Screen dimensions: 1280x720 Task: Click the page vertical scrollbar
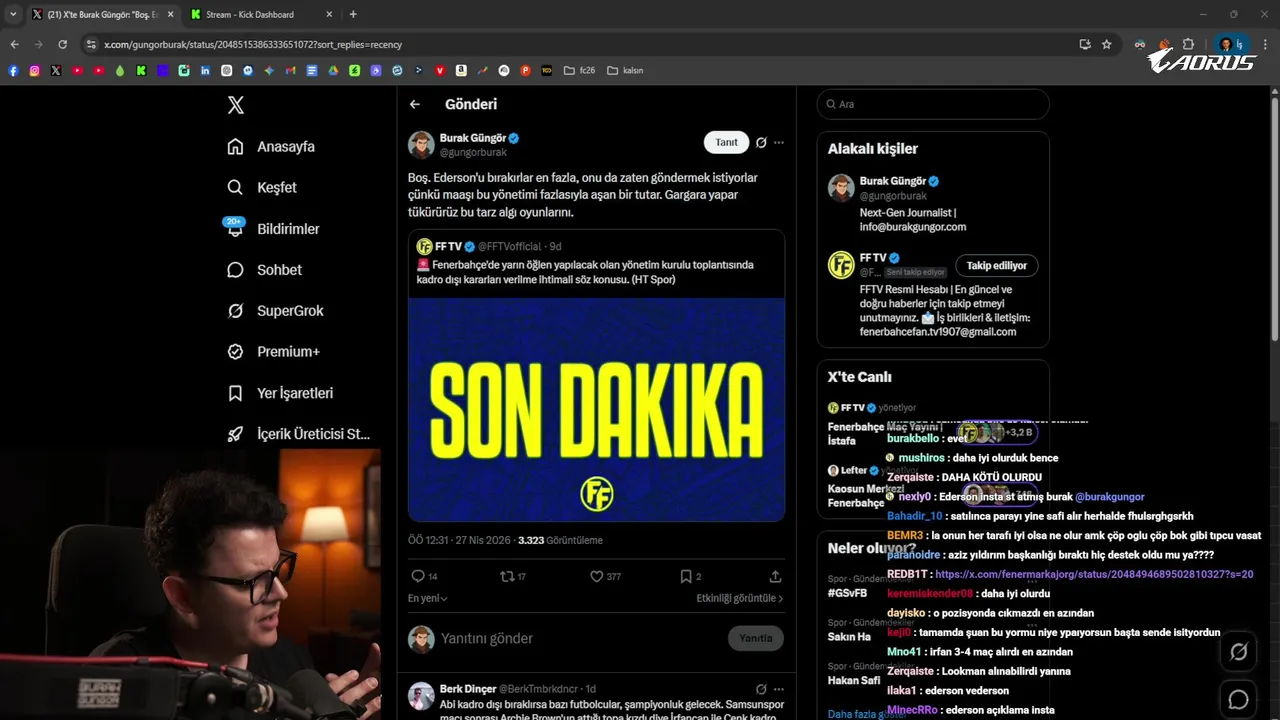(1274, 220)
